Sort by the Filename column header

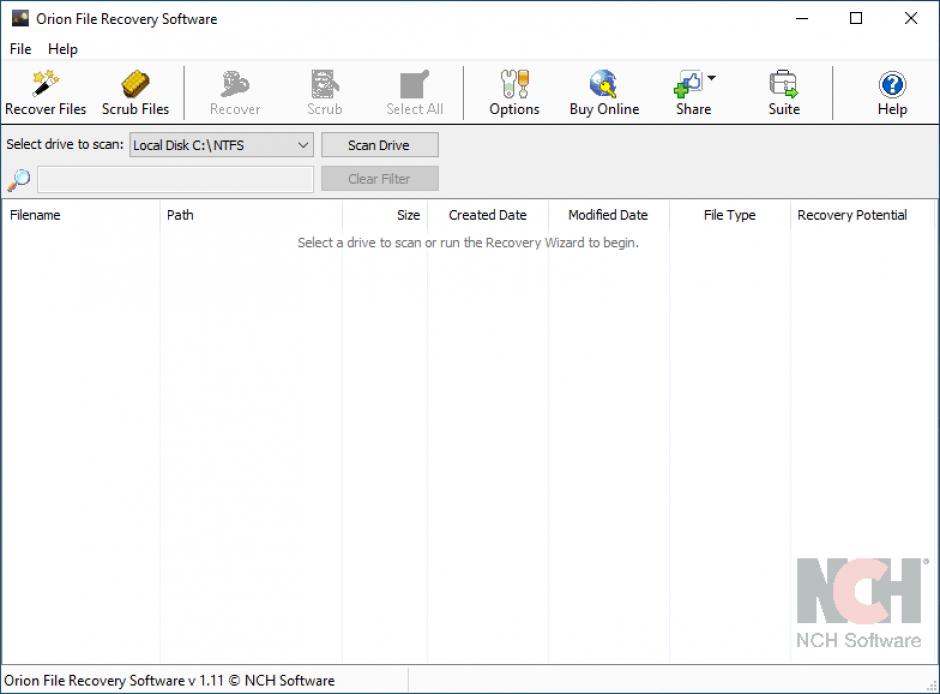pyautogui.click(x=80, y=215)
